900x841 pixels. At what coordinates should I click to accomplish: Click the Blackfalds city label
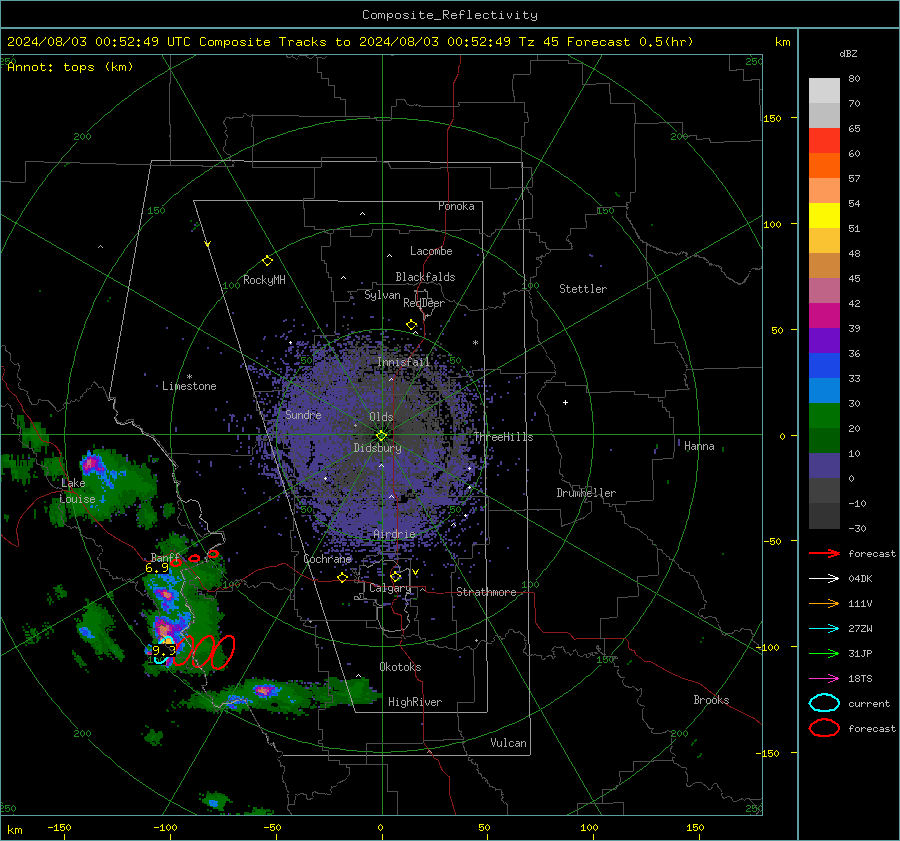tap(425, 277)
